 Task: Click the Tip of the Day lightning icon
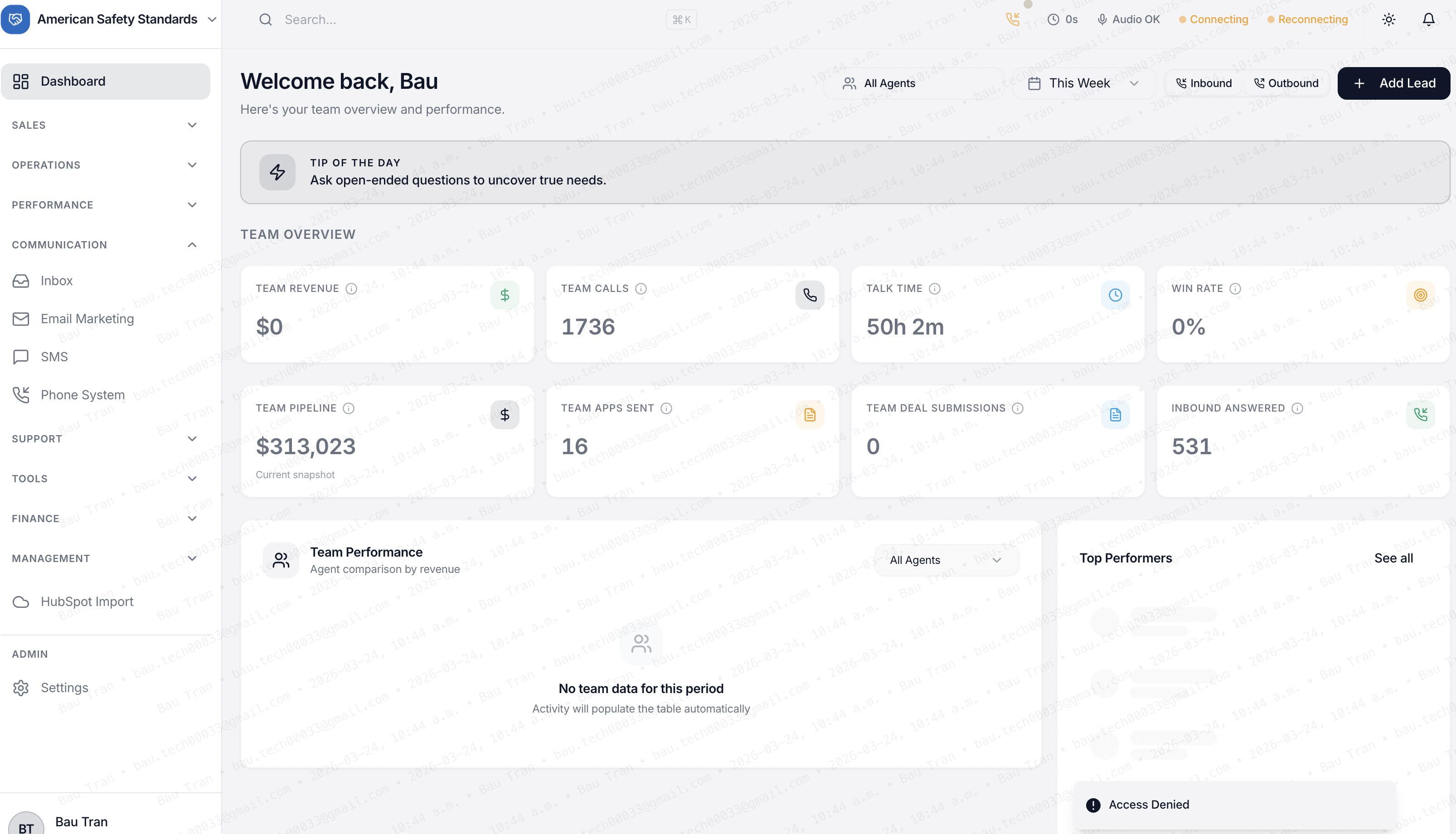(277, 172)
